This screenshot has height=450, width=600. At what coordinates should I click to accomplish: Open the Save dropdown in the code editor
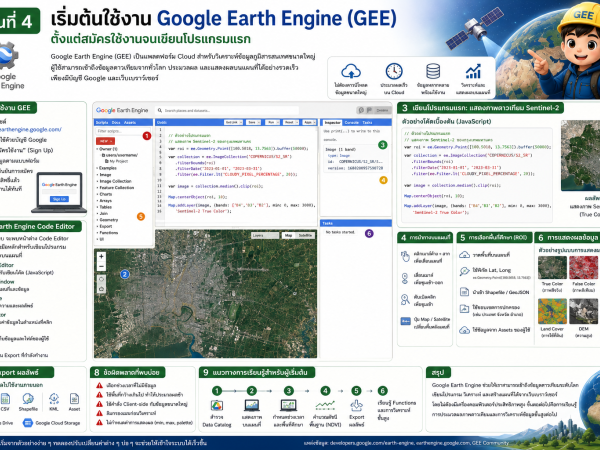pos(253,122)
